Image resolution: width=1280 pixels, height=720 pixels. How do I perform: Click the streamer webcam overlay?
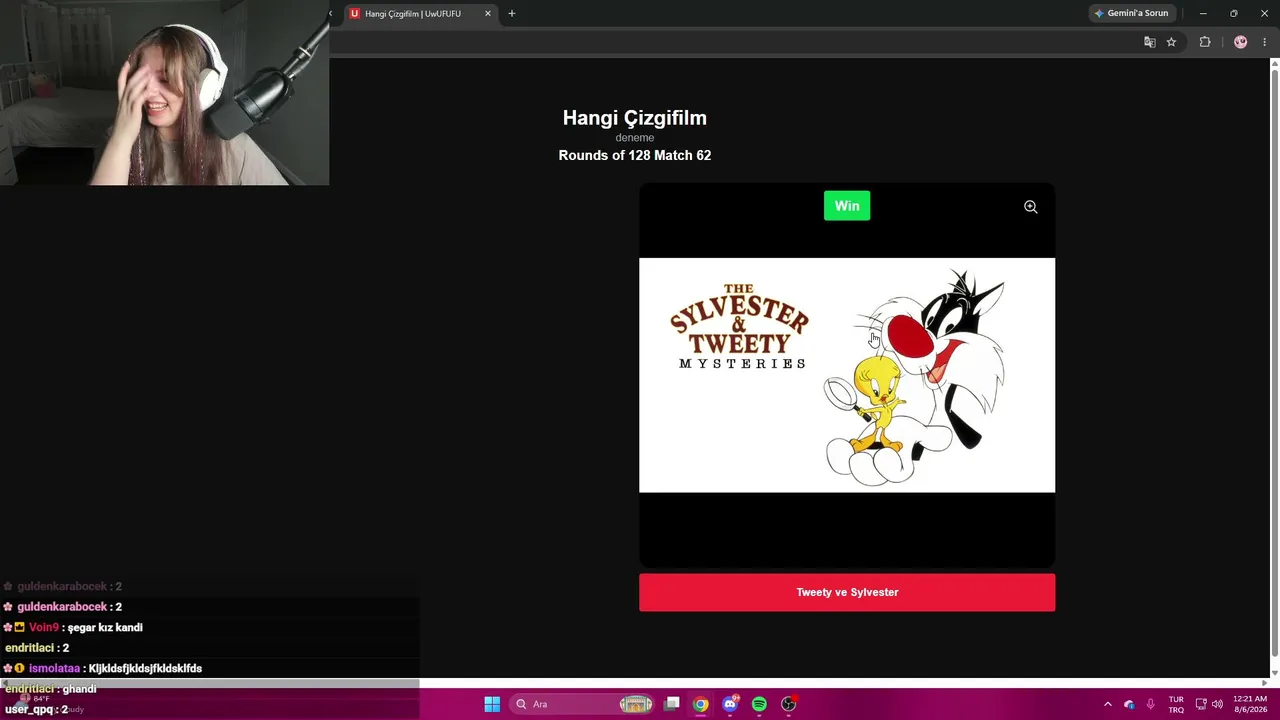164,93
